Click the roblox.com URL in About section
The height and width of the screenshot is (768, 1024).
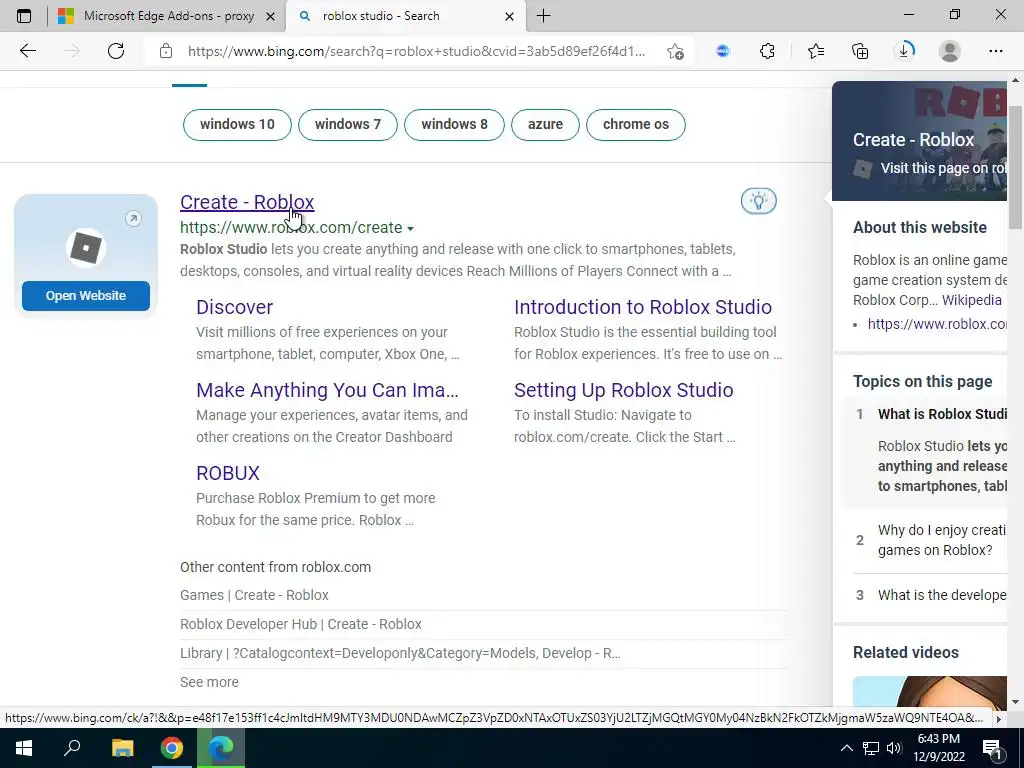pos(937,324)
